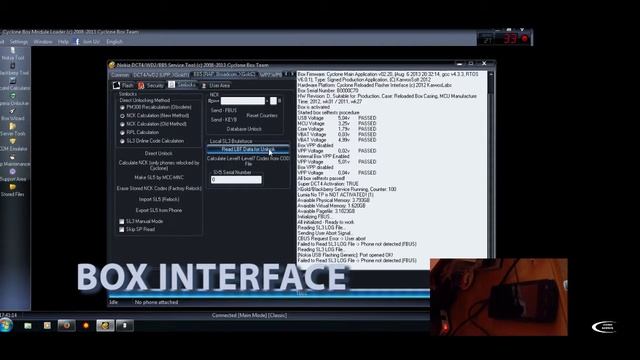Enable SL3 Manual Mode checkbox
This screenshot has width=640, height=360.
pos(122,221)
